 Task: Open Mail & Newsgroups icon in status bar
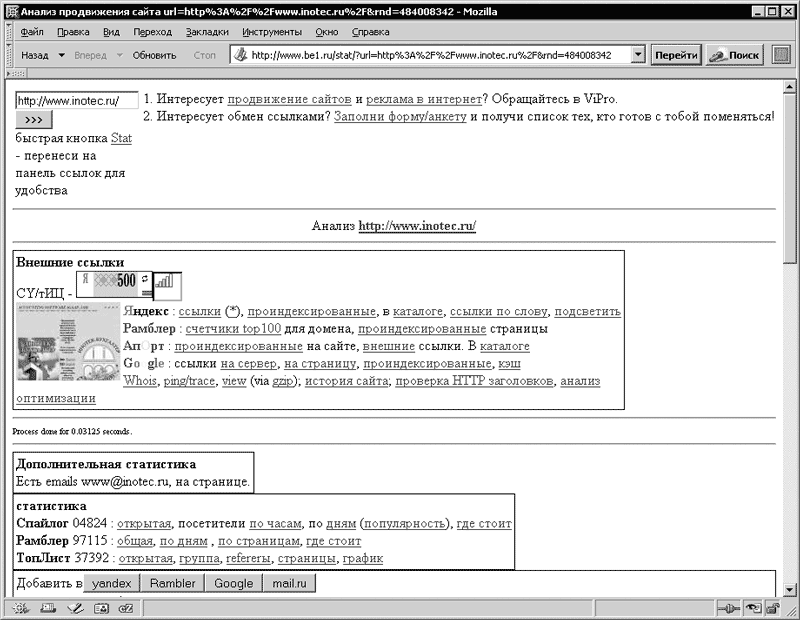click(x=47, y=608)
